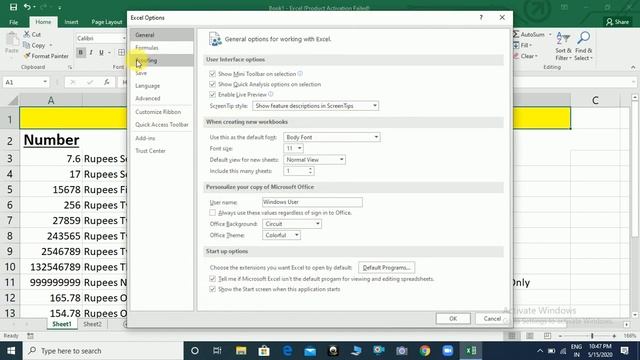Open the File tab
The image size is (640, 360).
tap(13, 22)
